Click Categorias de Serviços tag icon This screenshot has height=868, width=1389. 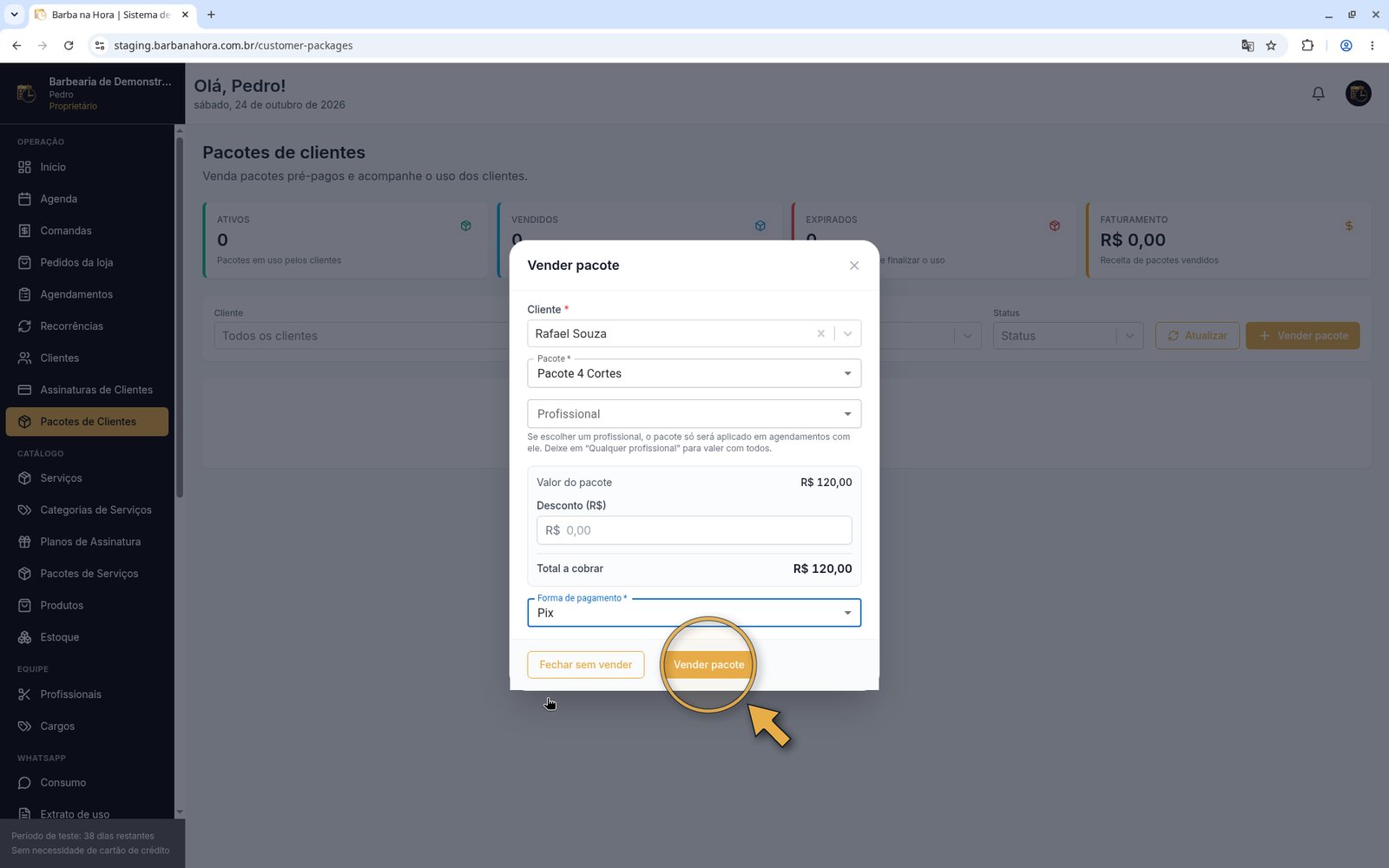(24, 510)
